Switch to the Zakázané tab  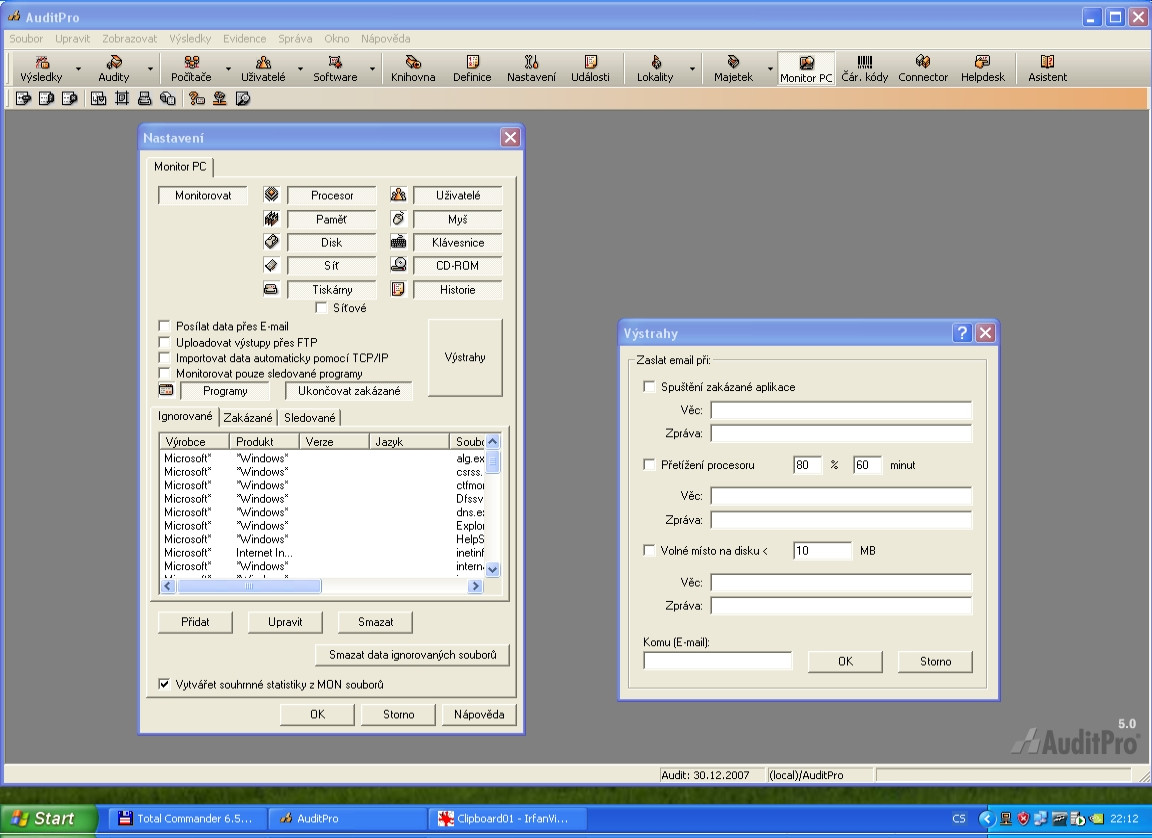[x=248, y=418]
